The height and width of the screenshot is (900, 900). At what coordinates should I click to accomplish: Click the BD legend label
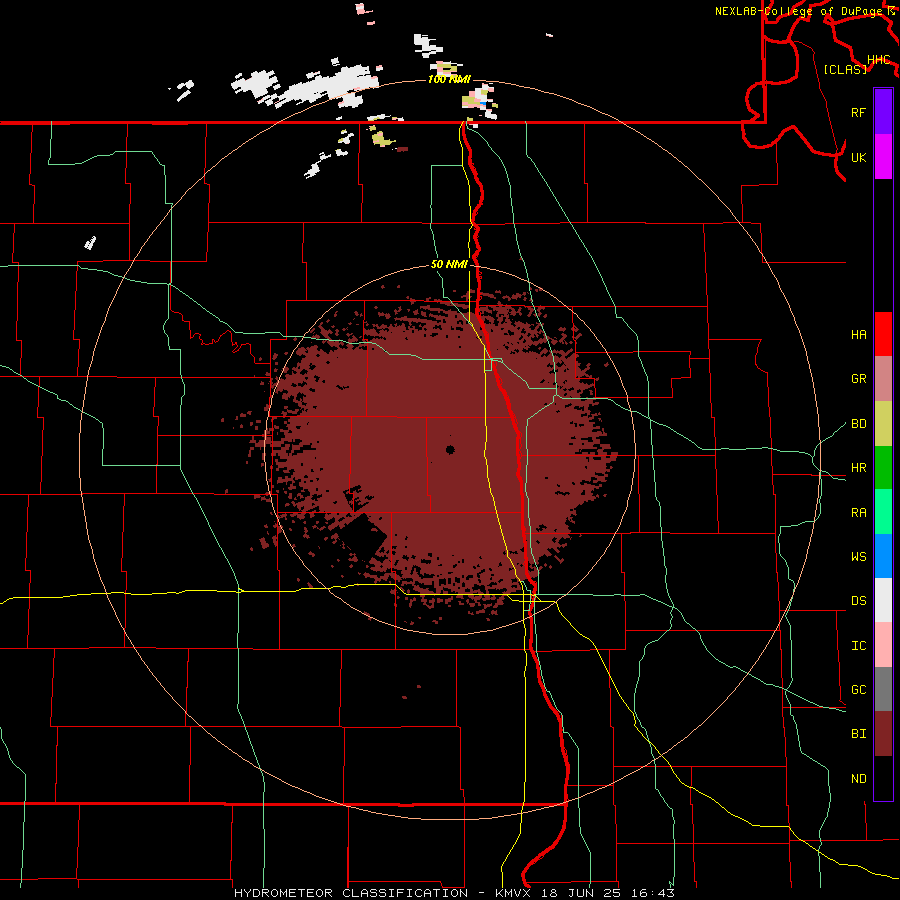tap(859, 424)
